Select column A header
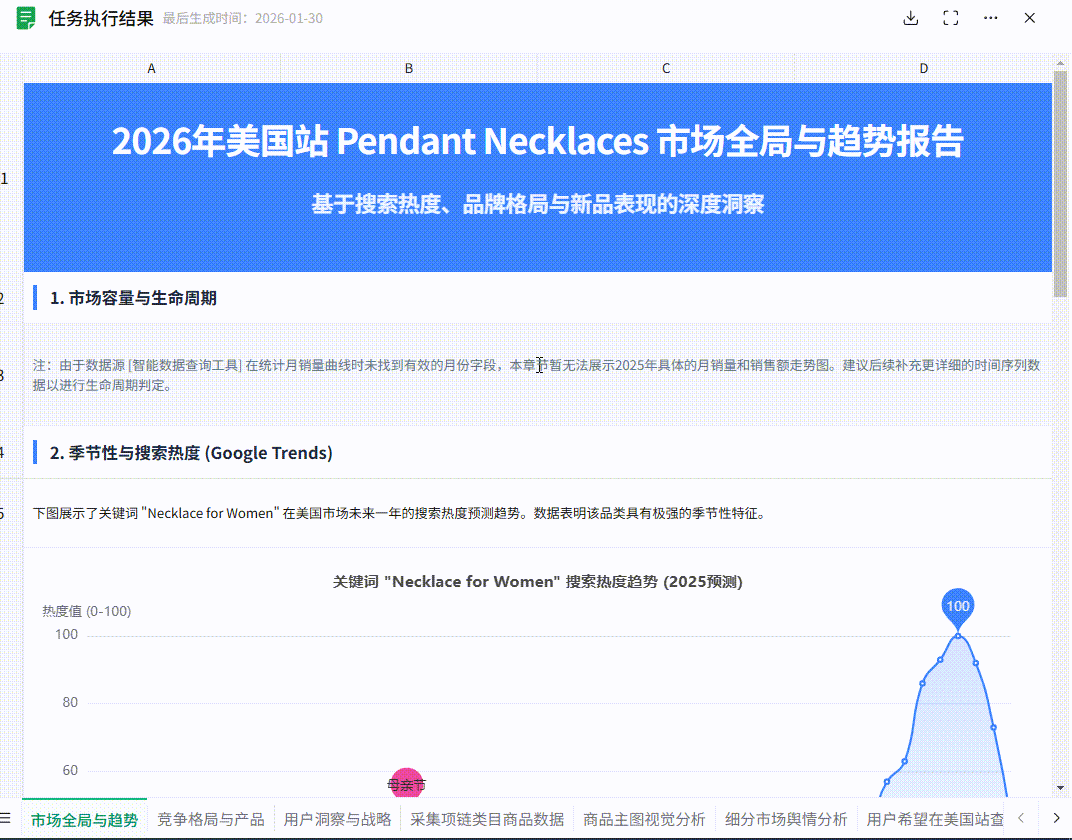This screenshot has width=1072, height=840. [x=151, y=68]
